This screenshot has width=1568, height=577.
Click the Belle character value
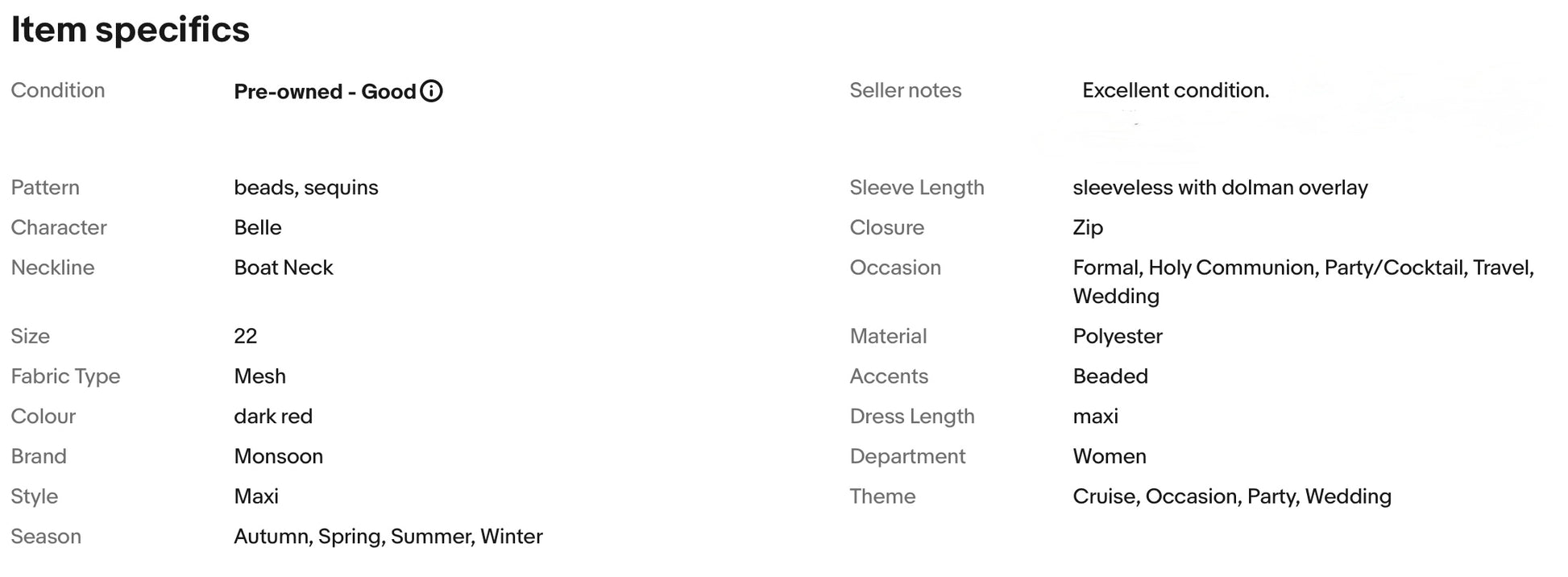coord(257,227)
